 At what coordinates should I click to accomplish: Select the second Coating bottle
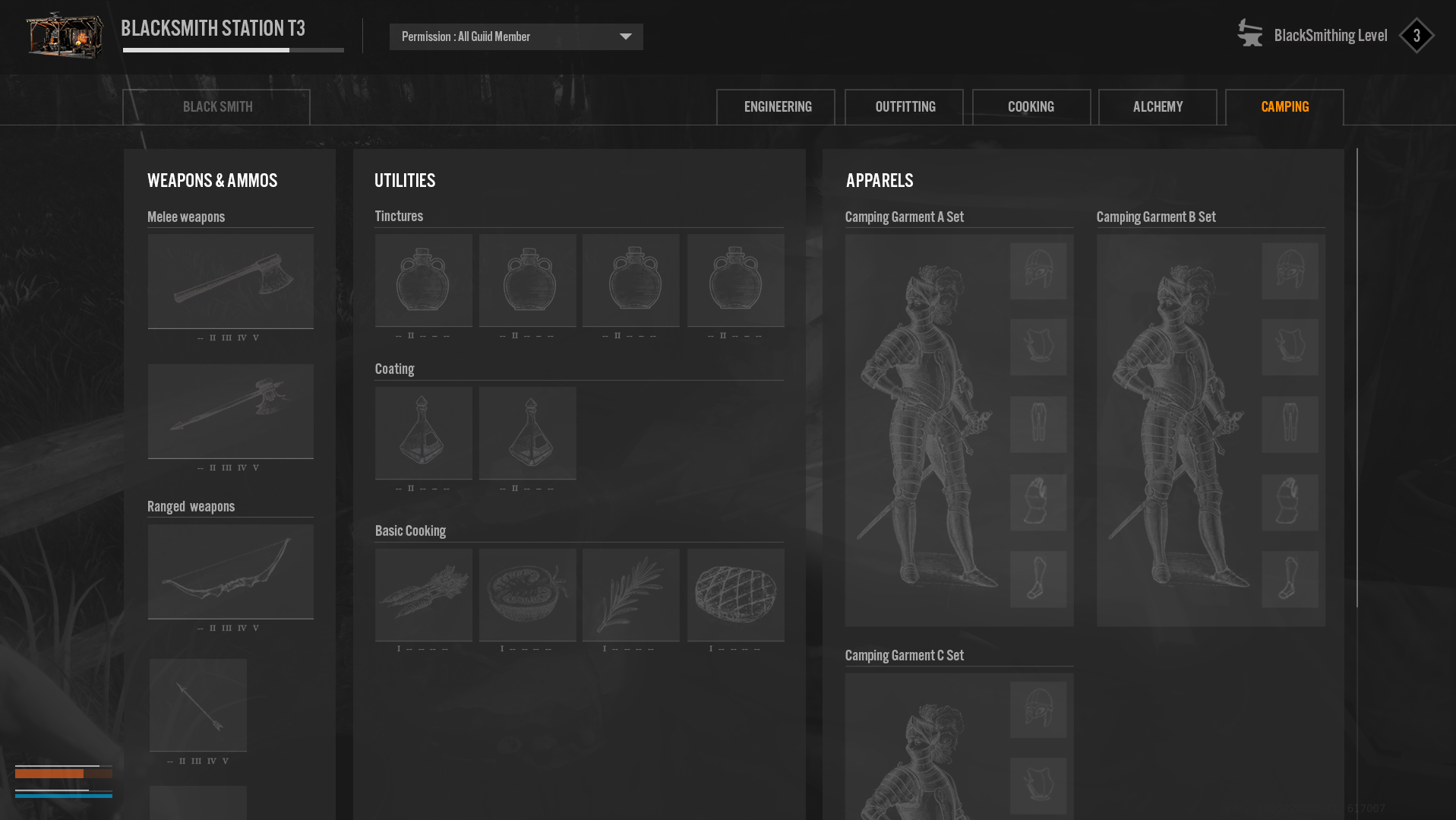pyautogui.click(x=527, y=433)
